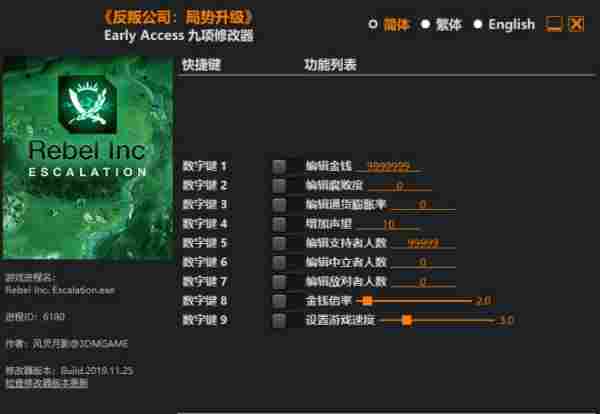Image resolution: width=600 pixels, height=414 pixels.
Task: Click the 设置游戏速度 function label
Action: point(340,320)
